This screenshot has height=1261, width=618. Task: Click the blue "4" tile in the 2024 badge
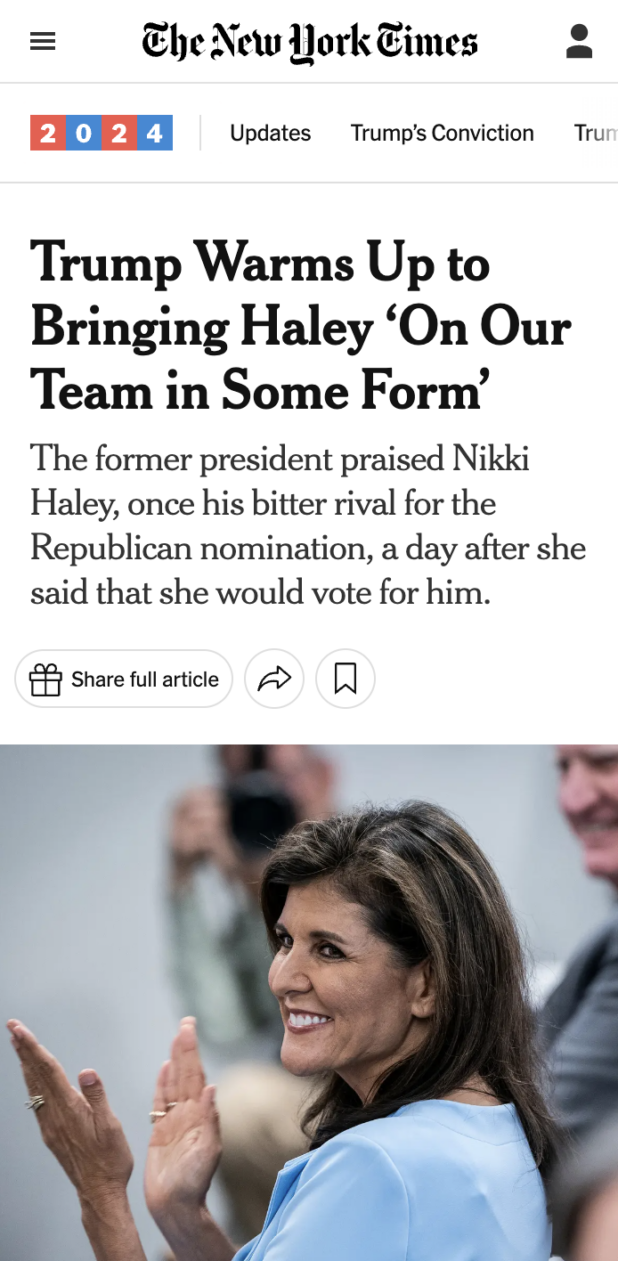pyautogui.click(x=154, y=133)
